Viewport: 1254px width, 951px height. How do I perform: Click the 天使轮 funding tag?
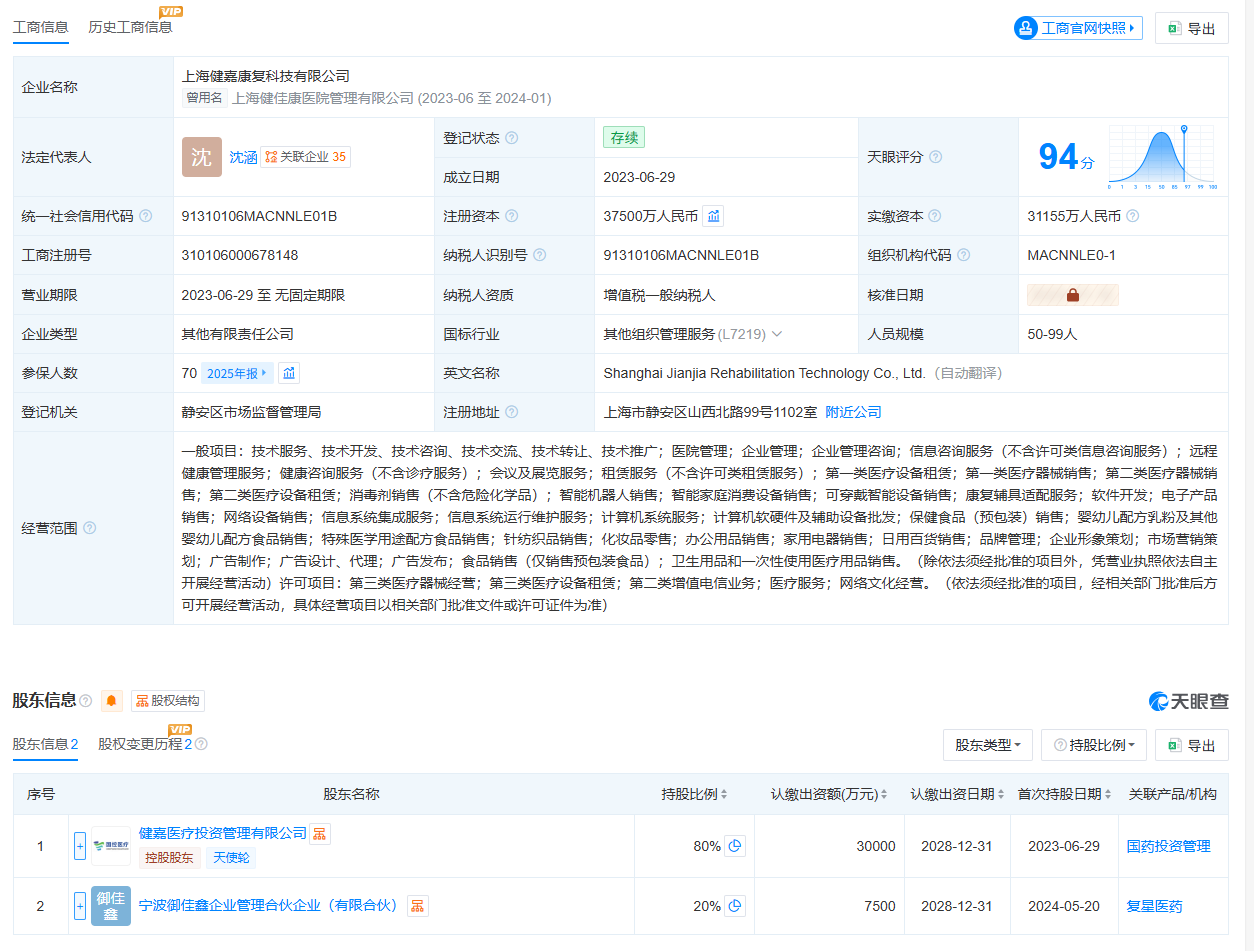pos(231,858)
